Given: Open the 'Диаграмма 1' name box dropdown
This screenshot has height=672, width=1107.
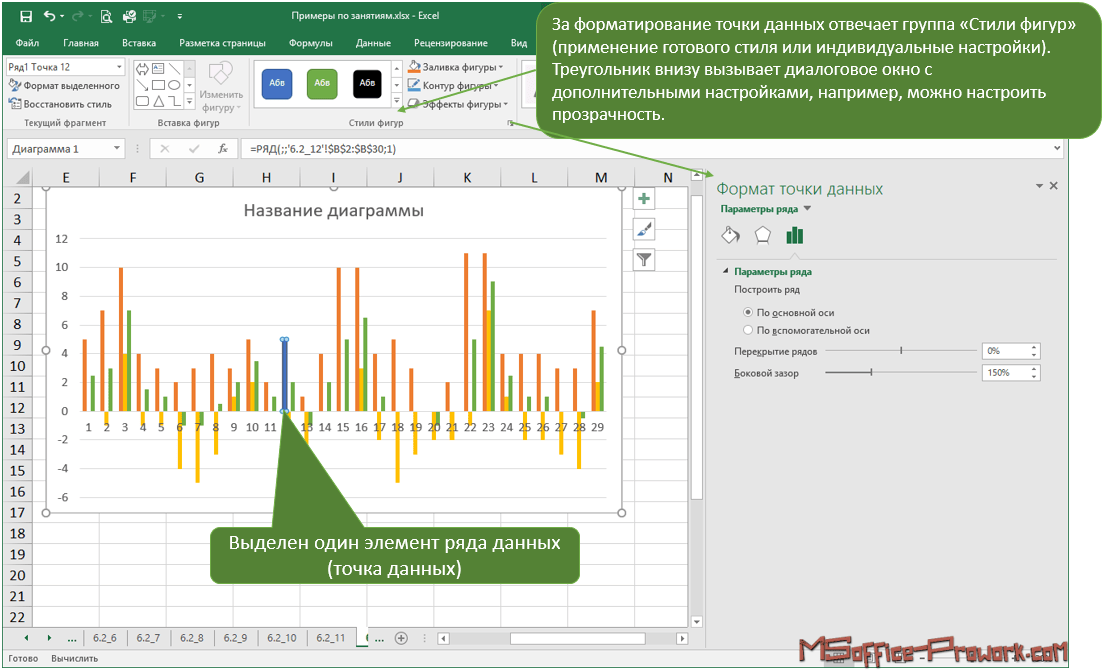Looking at the screenshot, I should [116, 149].
